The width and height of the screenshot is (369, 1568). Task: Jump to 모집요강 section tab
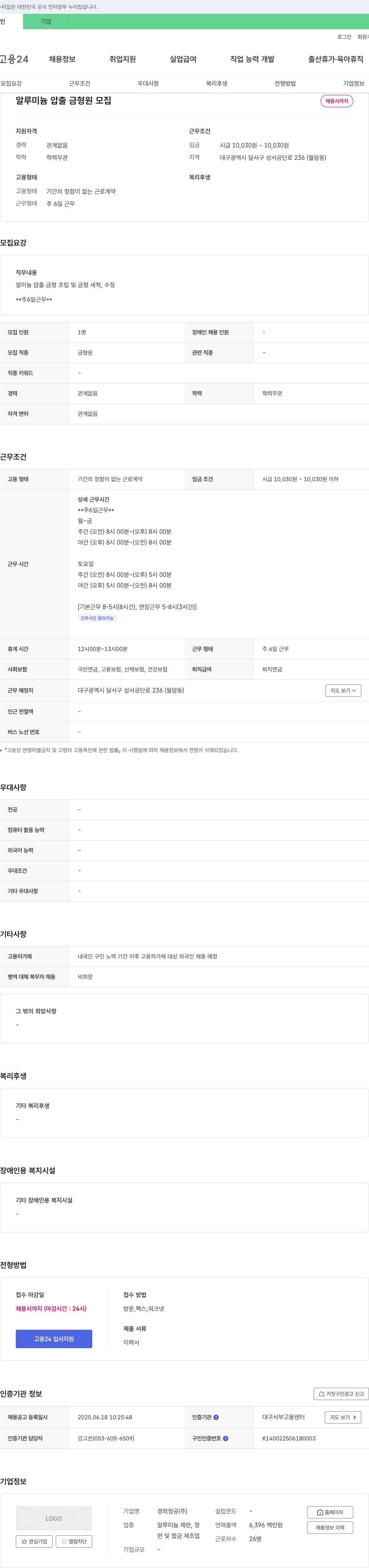(11, 83)
